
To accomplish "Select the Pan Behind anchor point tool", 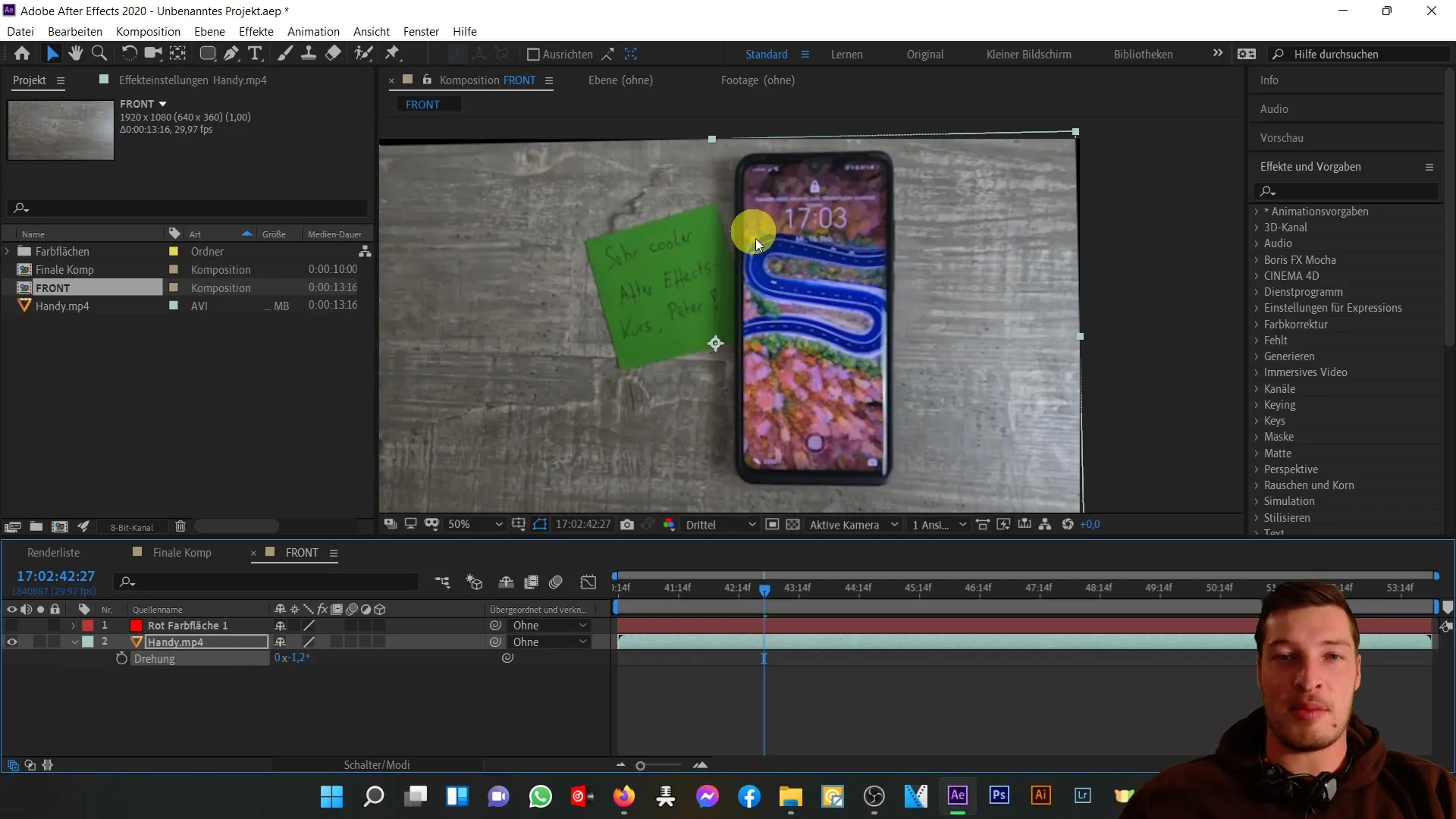I will pos(177,54).
